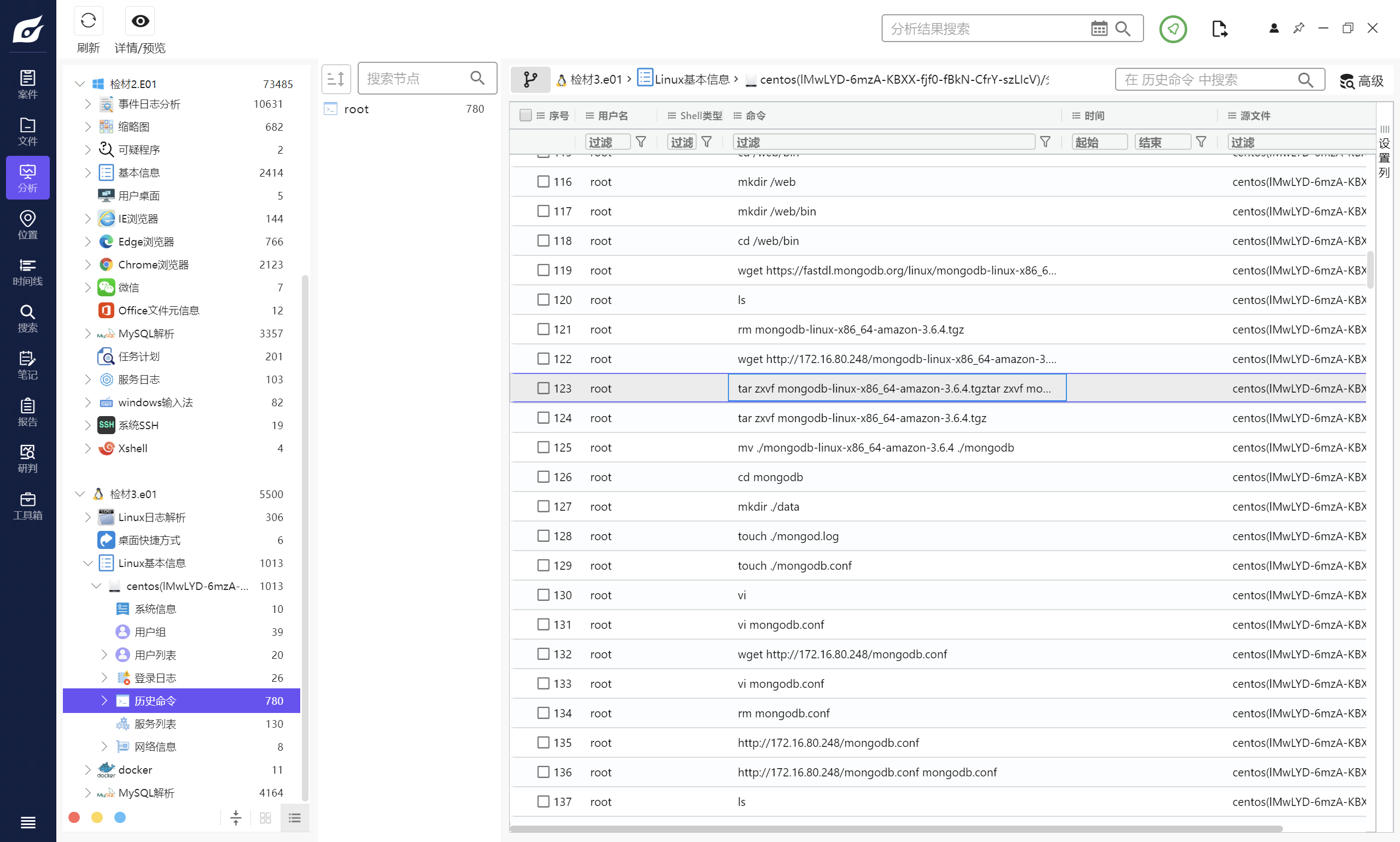Tick the select-all checkbox in table header
This screenshot has height=842, width=1400.
pyautogui.click(x=526, y=115)
